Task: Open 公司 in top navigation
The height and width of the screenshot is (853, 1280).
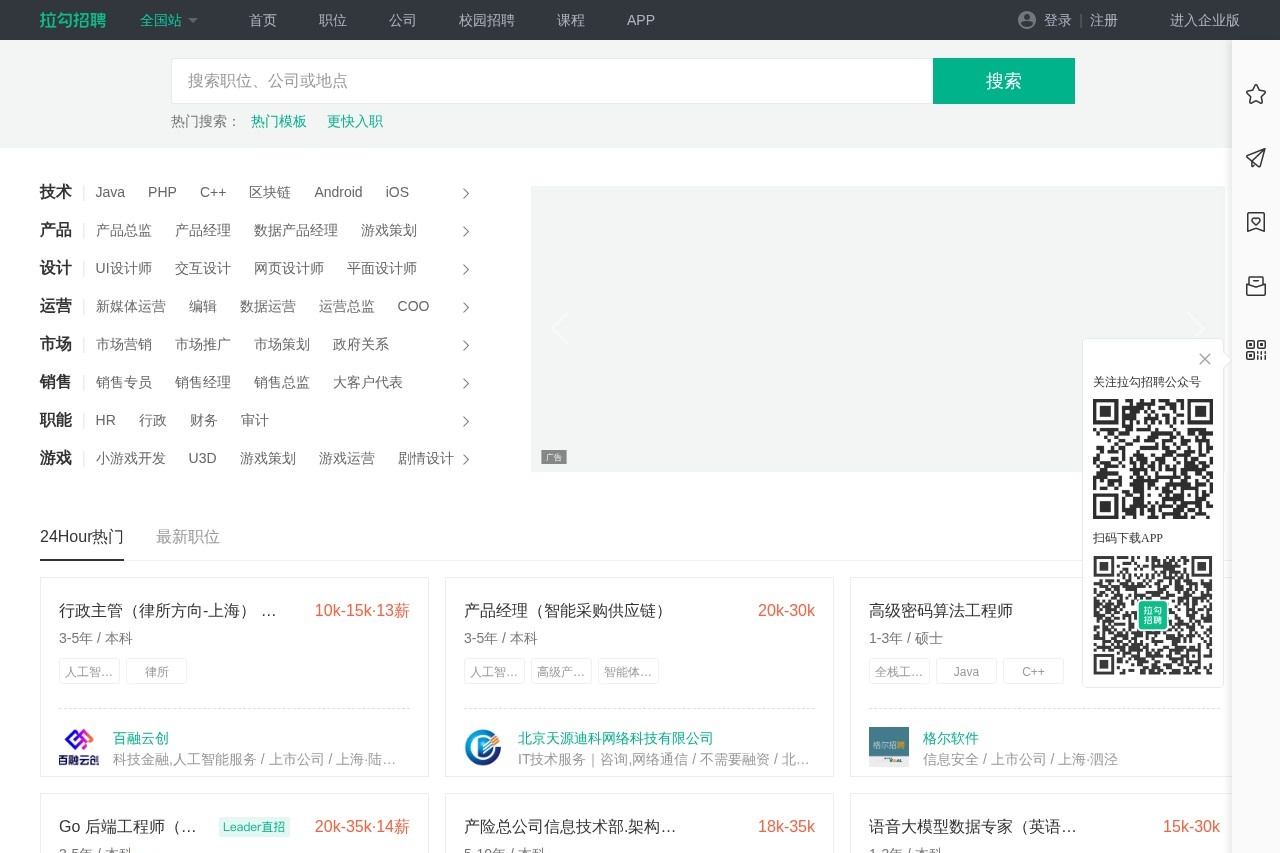Action: [x=403, y=20]
